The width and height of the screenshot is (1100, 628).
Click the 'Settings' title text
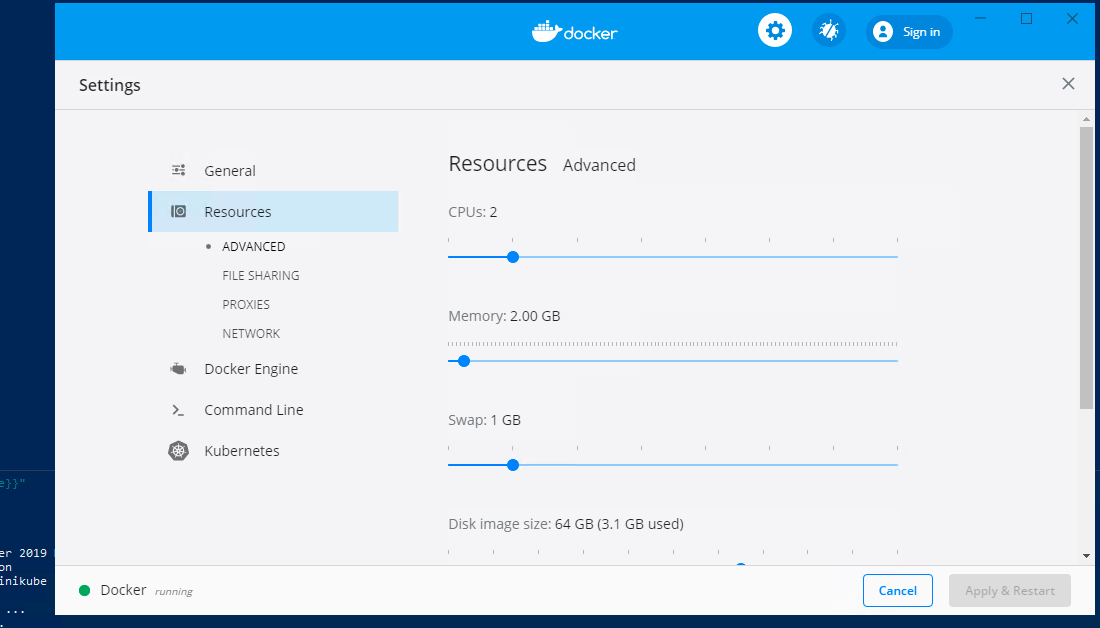click(x=109, y=85)
